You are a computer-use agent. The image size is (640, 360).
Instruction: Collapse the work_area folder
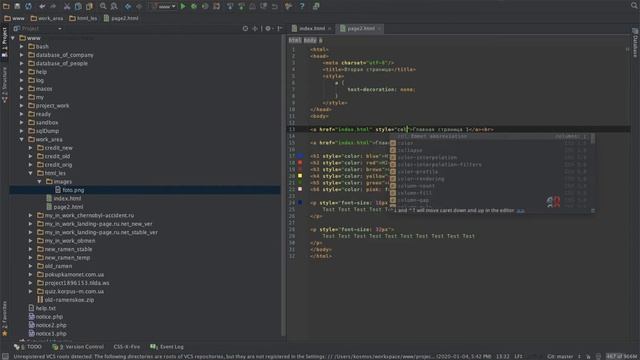click(22, 140)
